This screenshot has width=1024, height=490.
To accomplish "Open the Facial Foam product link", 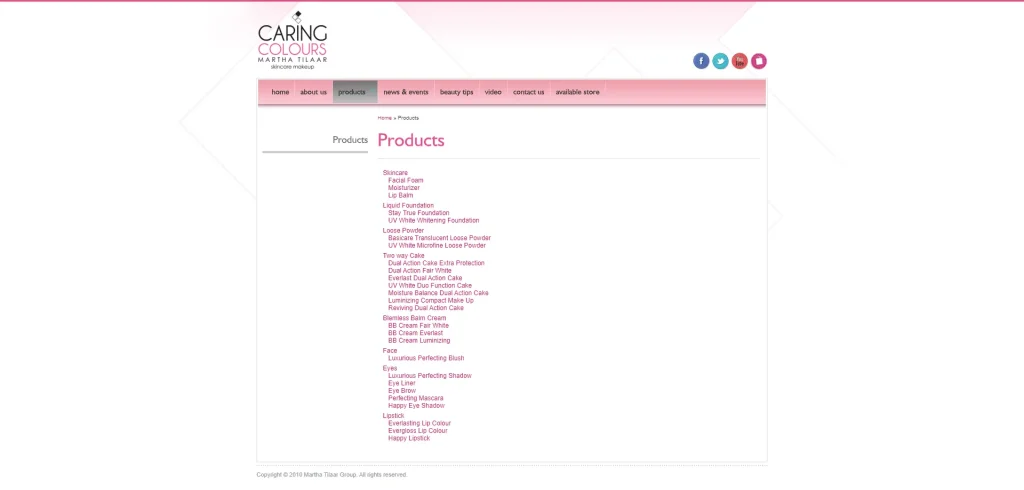I will click(406, 180).
